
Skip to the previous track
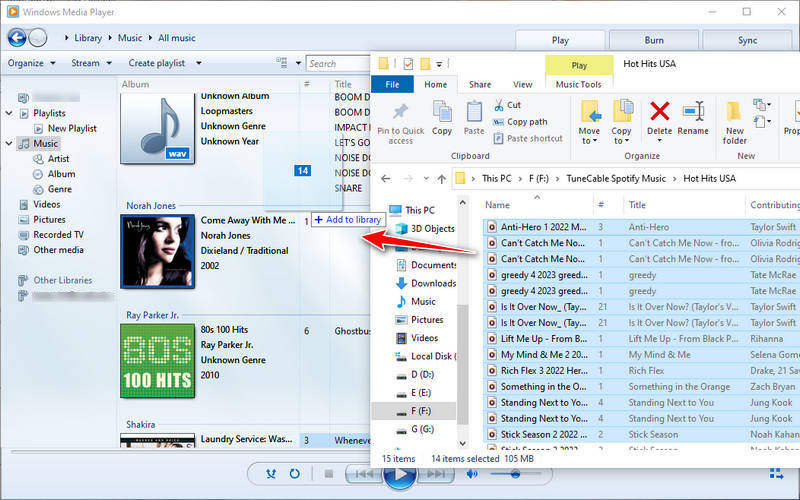click(364, 474)
